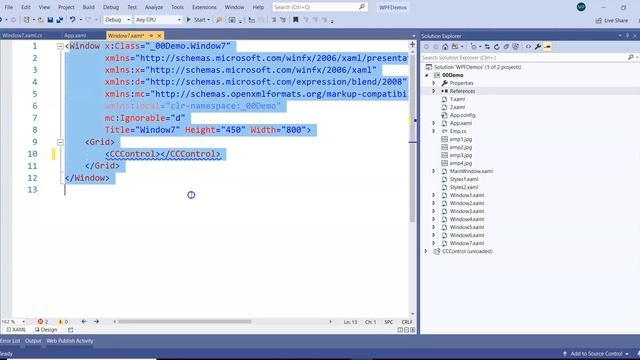The height and width of the screenshot is (360, 640).
Task: Click the Save All icon in the toolbar
Action: click(x=60, y=20)
